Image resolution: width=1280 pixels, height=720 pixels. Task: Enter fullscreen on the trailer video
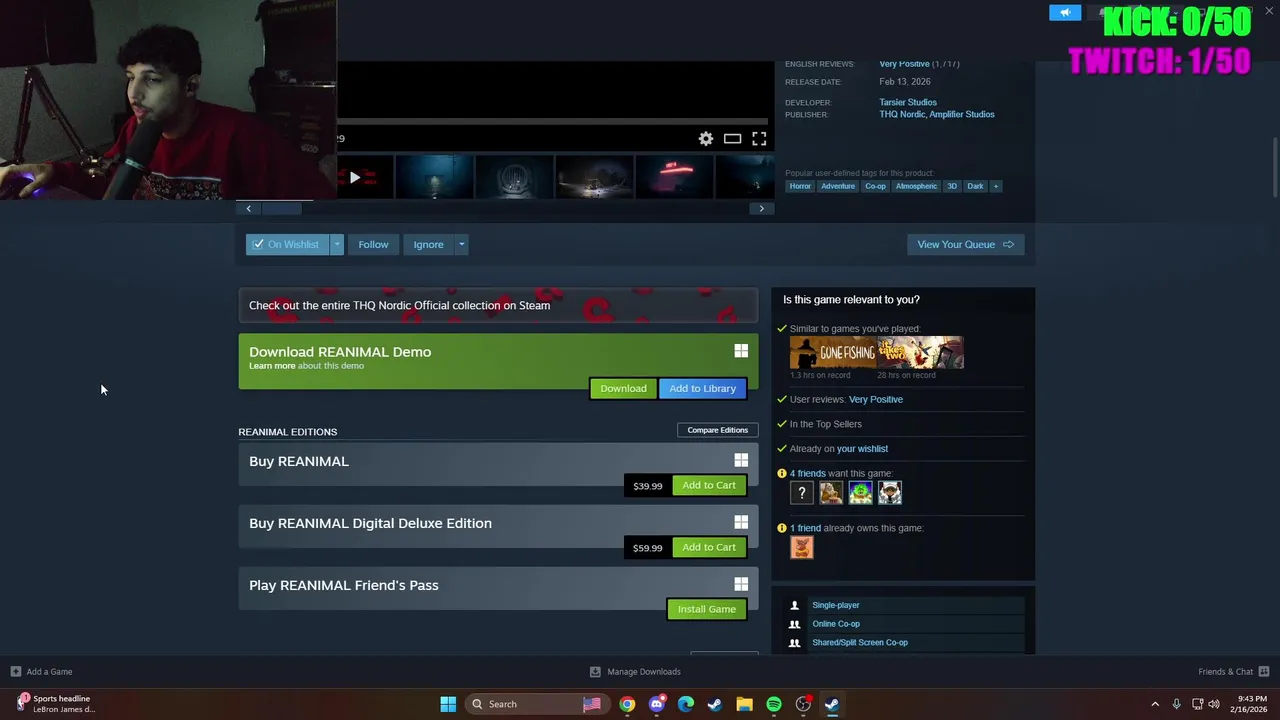(759, 139)
